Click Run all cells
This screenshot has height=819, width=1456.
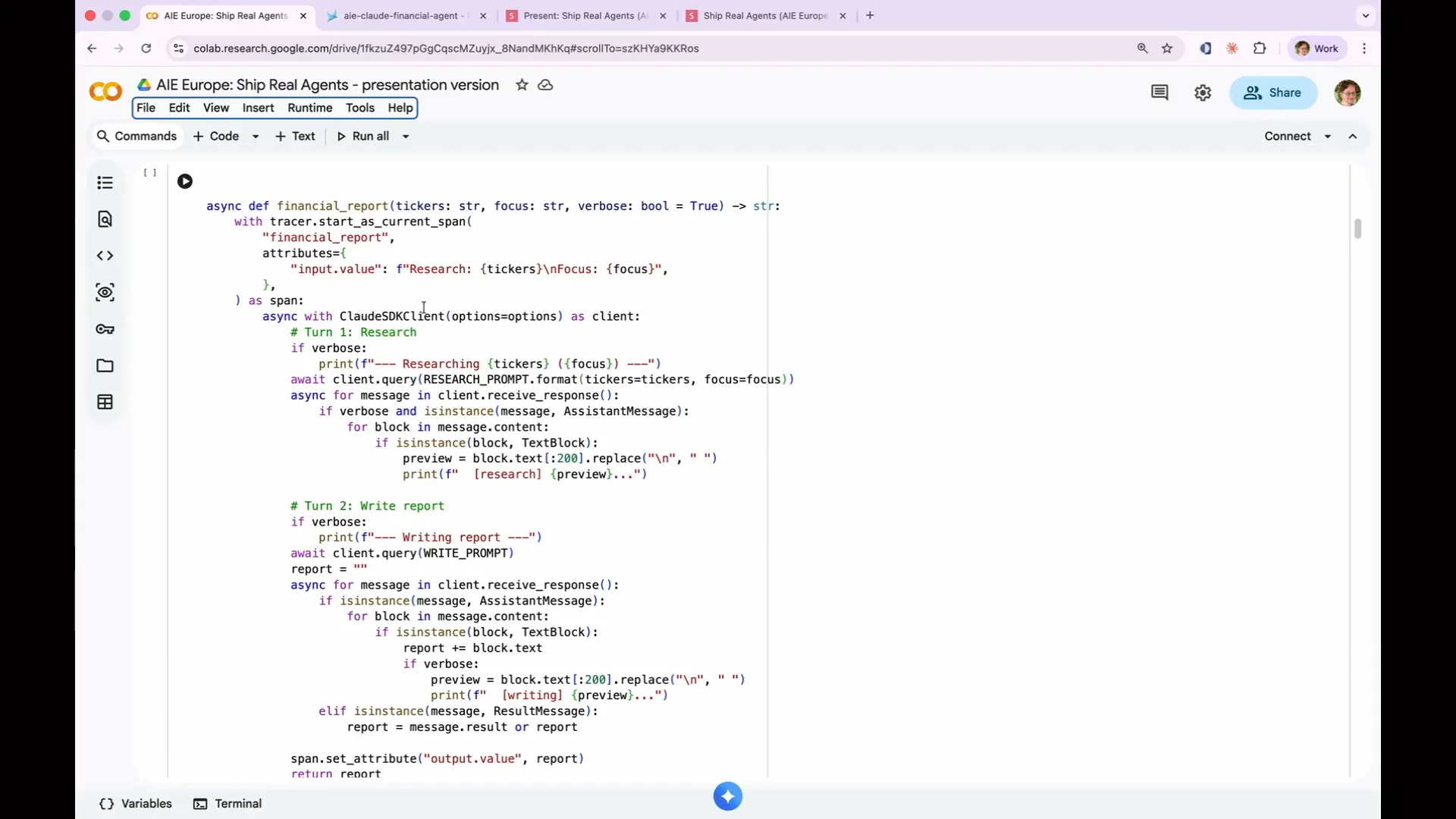(363, 136)
